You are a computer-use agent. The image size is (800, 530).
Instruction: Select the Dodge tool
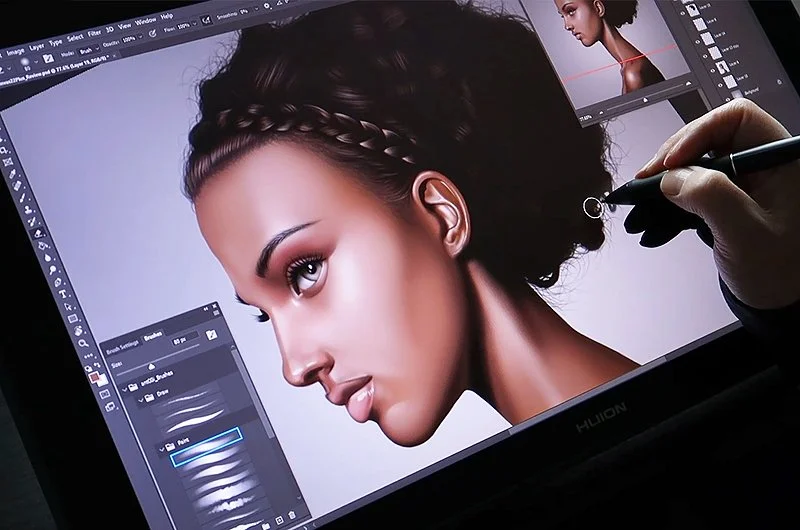53,270
